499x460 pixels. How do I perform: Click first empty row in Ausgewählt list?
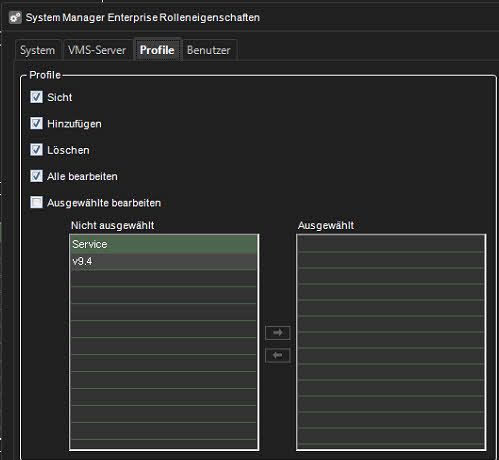[390, 244]
